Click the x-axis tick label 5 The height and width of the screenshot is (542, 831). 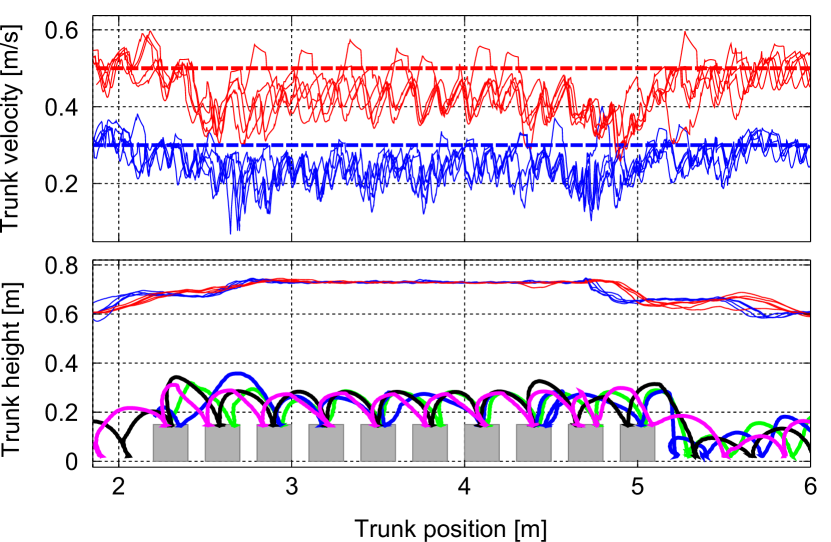[638, 486]
